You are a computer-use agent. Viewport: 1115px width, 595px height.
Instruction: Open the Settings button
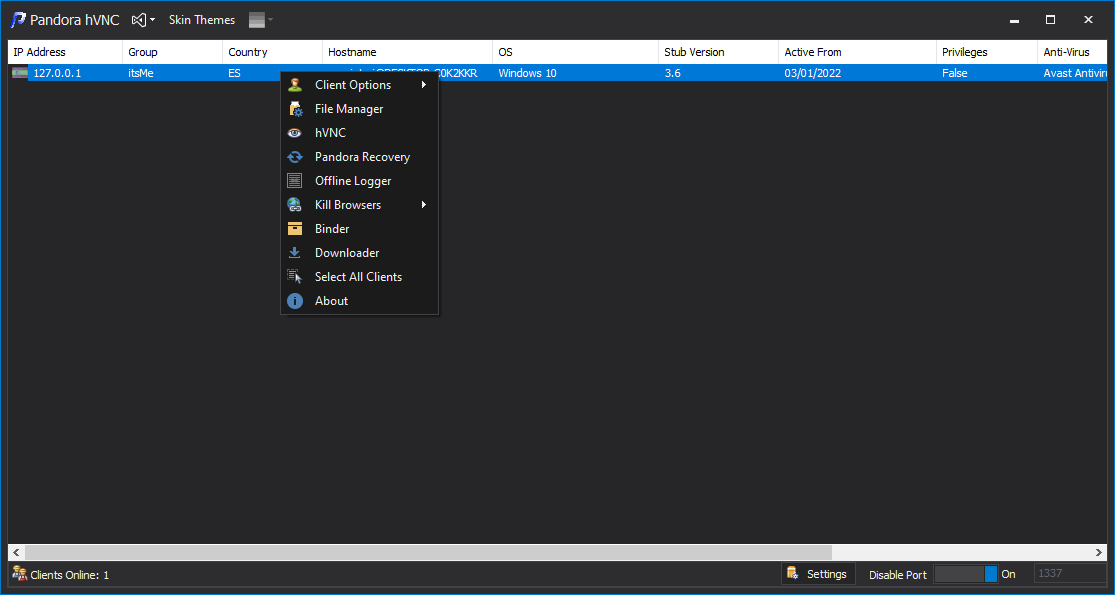[x=818, y=574]
